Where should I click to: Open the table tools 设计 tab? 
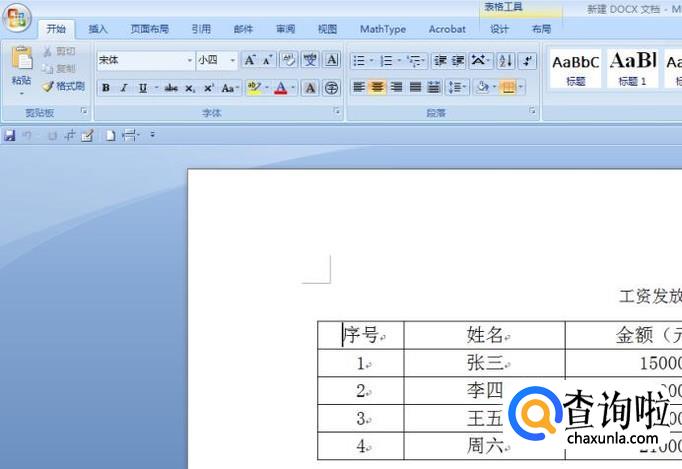[x=499, y=29]
